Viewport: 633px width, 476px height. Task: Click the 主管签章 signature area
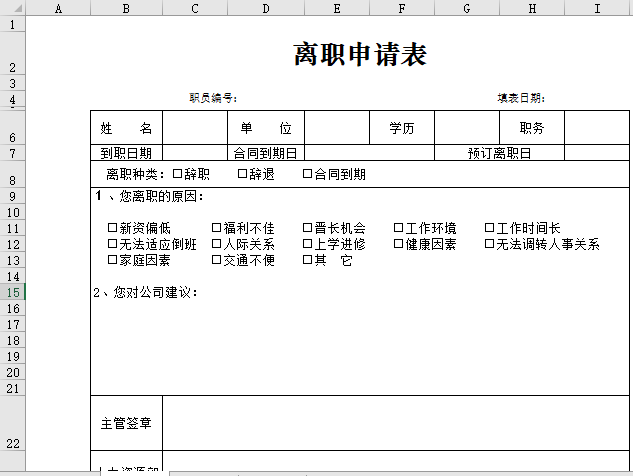click(396, 423)
